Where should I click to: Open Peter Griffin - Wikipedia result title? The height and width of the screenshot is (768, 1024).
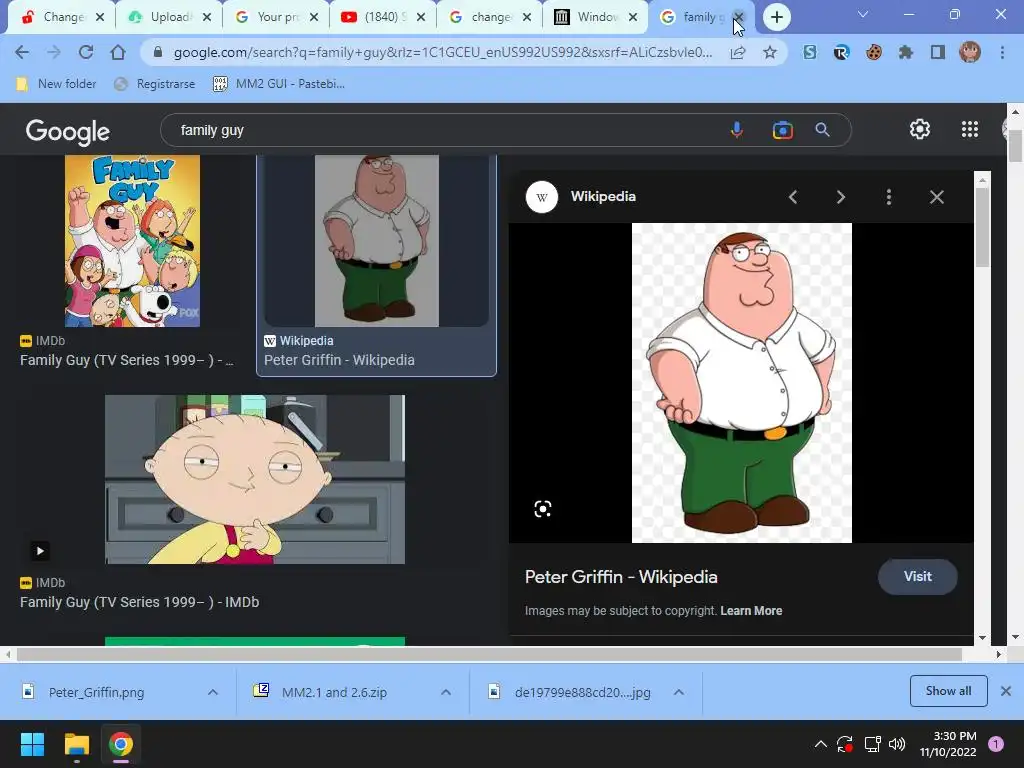point(339,360)
